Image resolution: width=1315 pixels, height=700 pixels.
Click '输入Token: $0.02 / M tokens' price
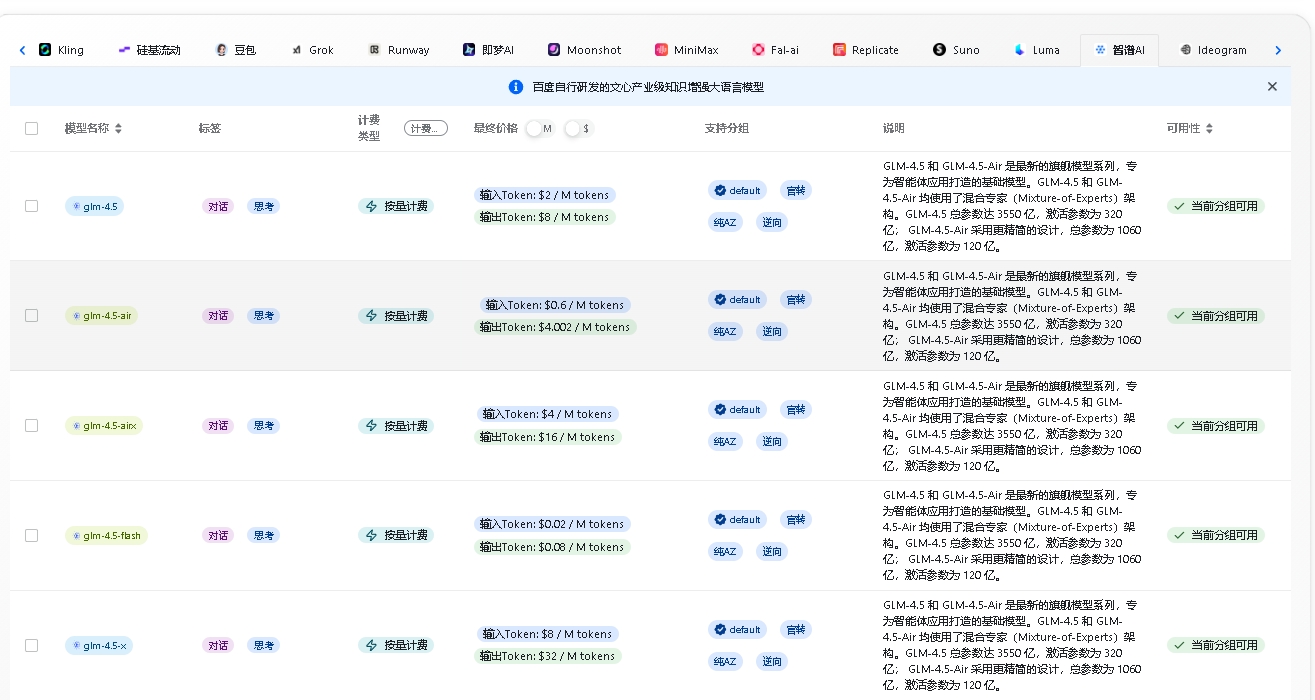(x=552, y=524)
